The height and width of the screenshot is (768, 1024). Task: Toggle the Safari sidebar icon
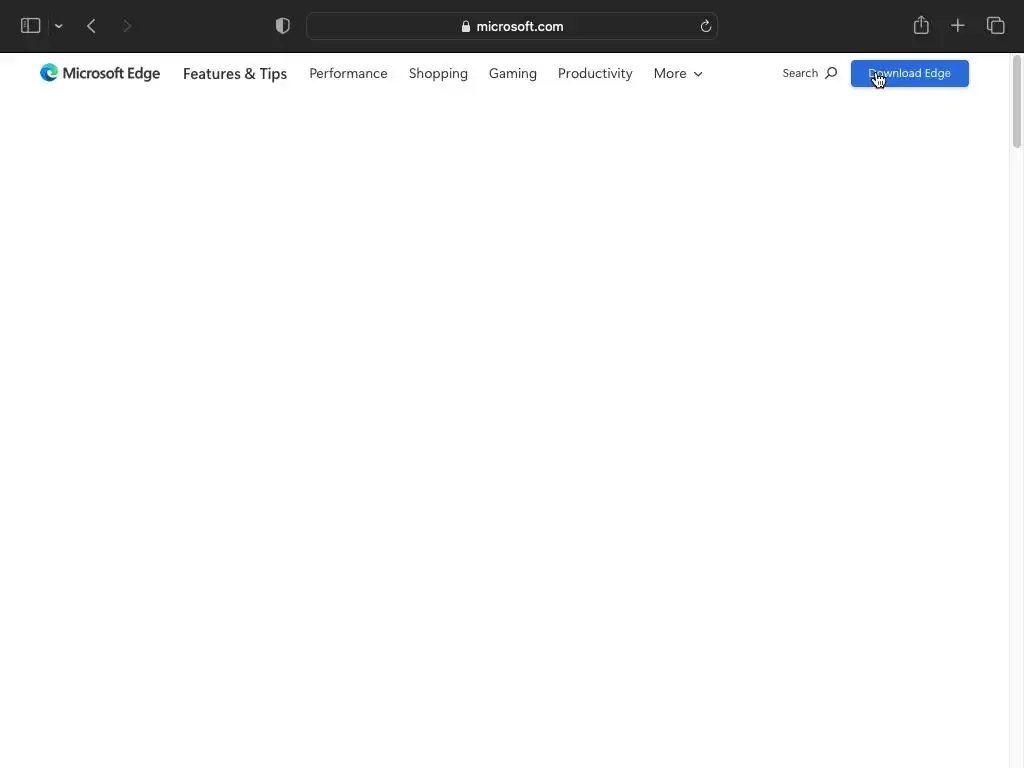point(31,26)
